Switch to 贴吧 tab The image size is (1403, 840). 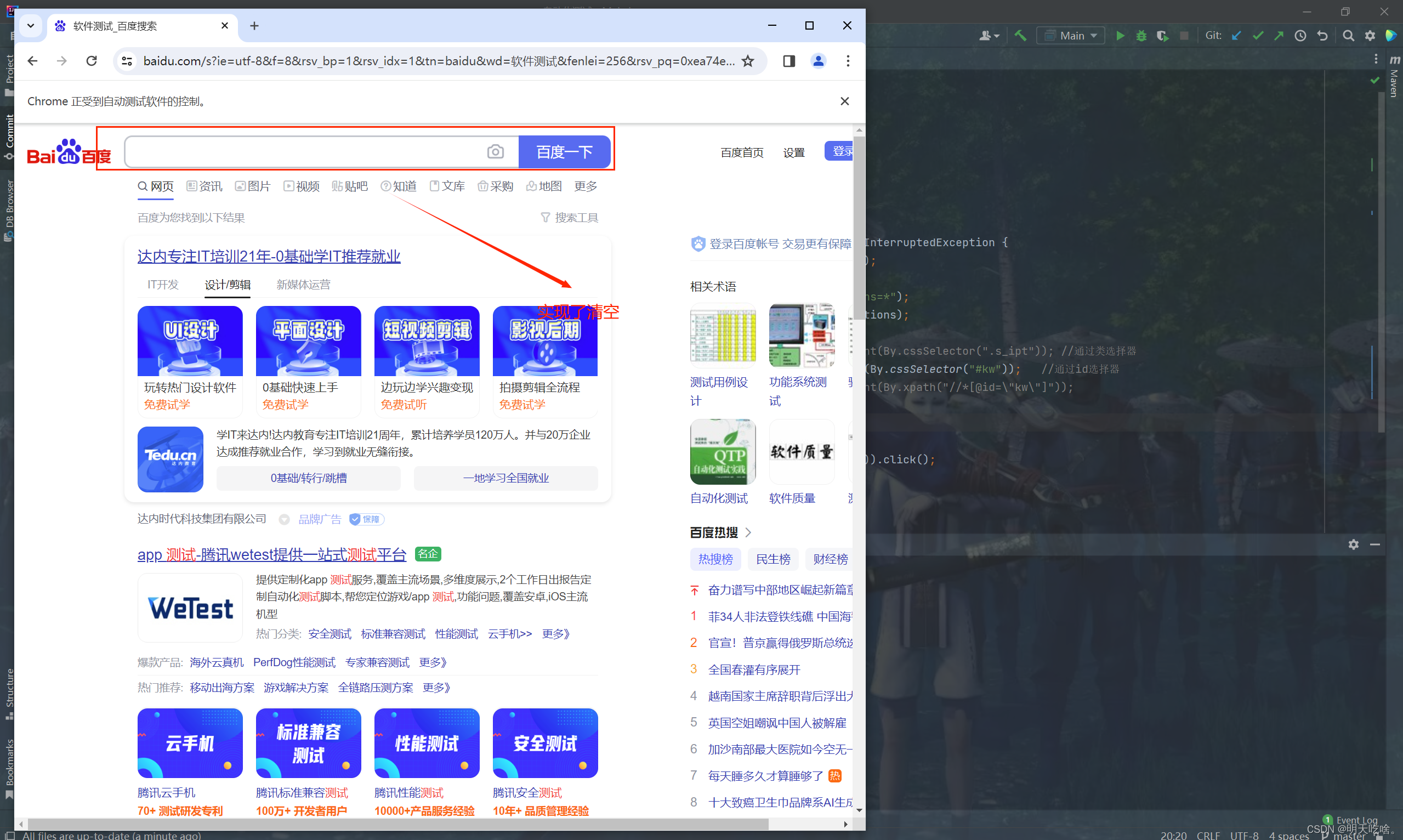click(x=350, y=186)
